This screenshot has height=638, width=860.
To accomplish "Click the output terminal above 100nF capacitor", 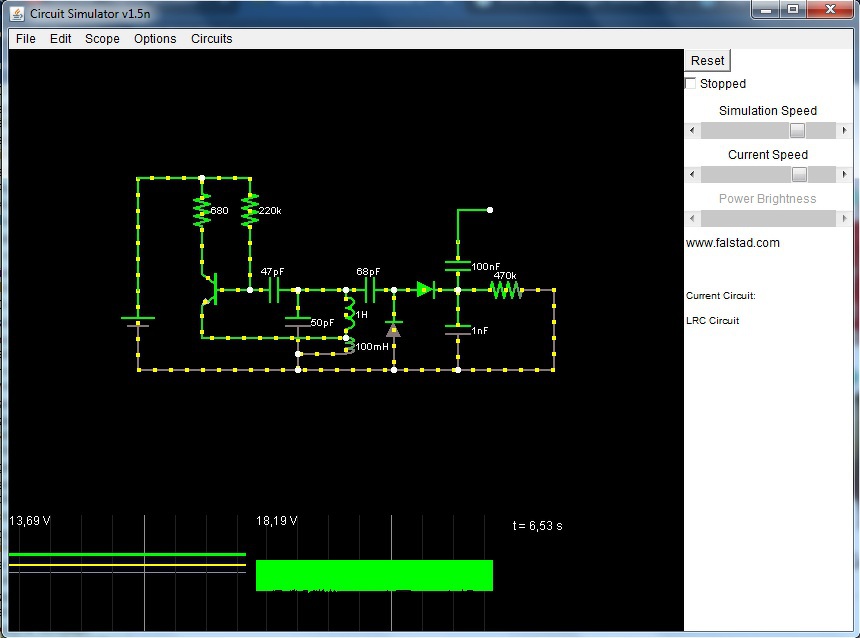I will pos(490,210).
